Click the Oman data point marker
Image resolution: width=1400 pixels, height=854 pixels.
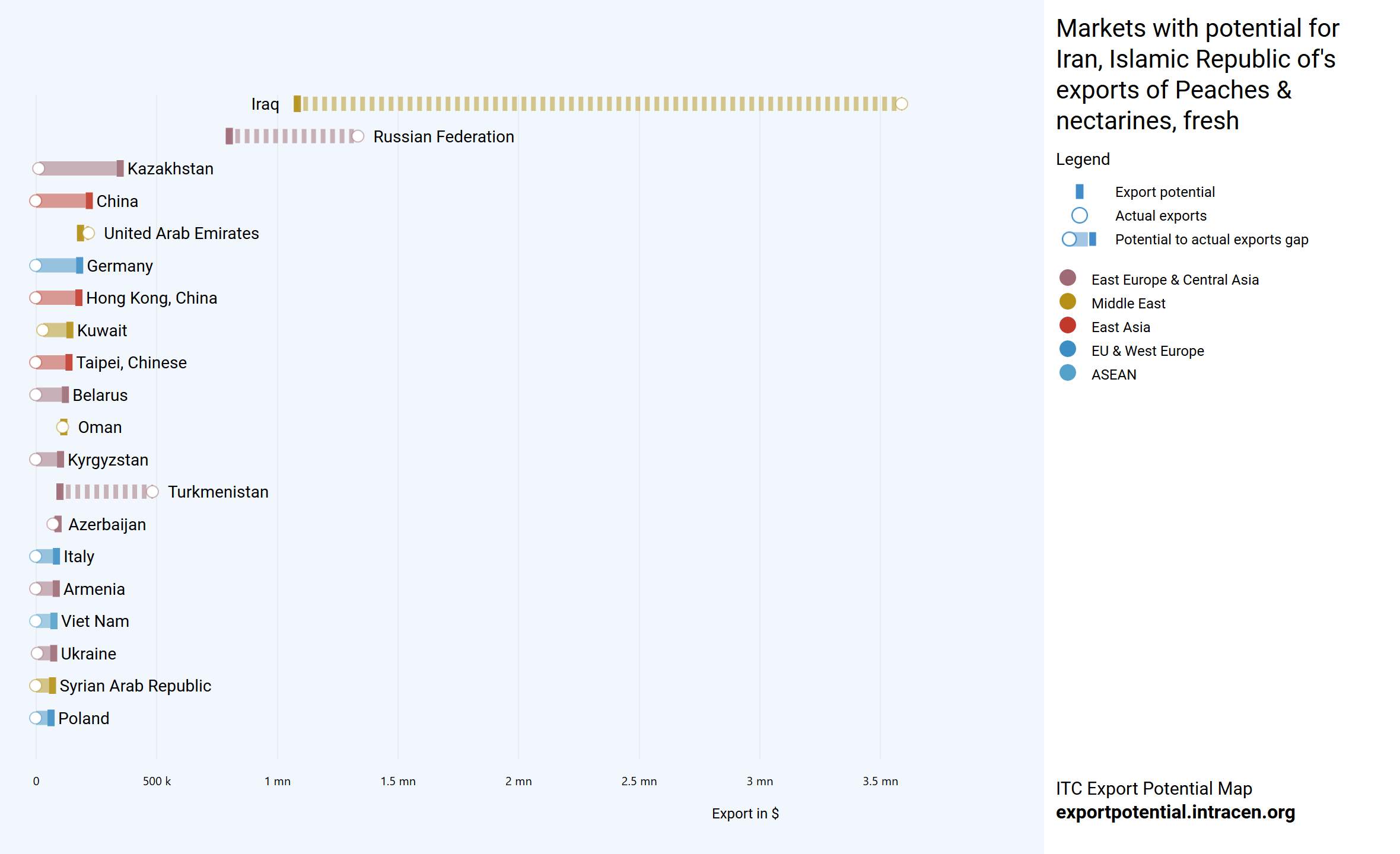(x=63, y=427)
